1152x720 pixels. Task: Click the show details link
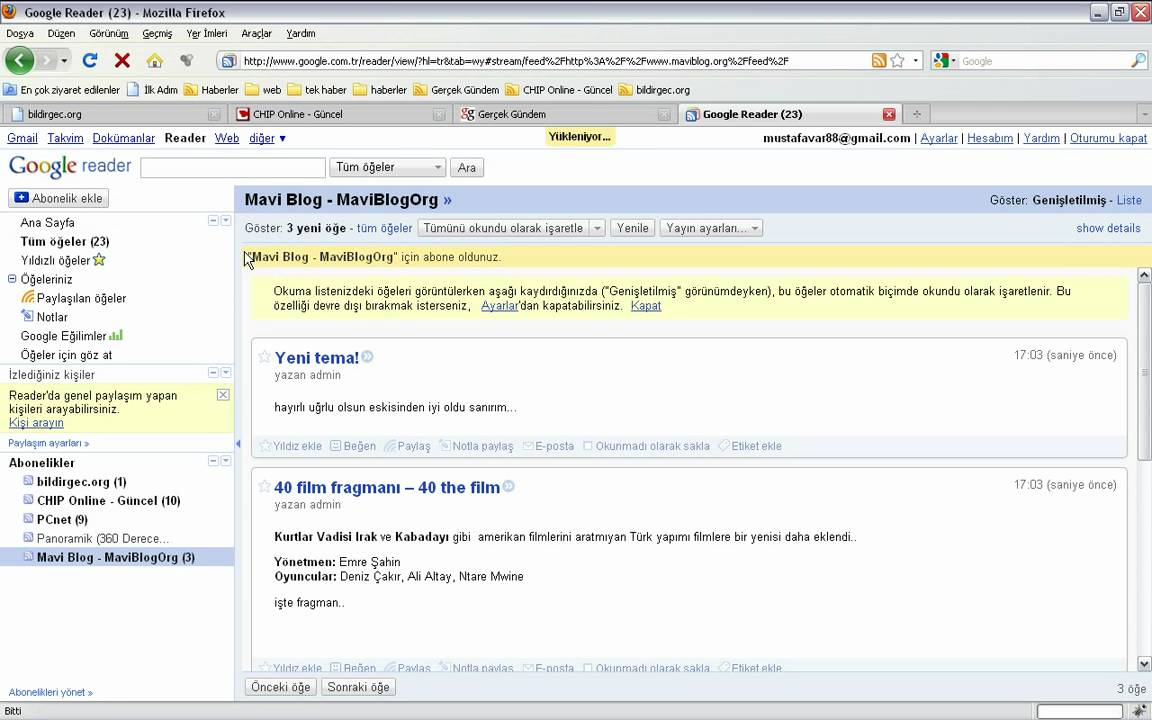[1108, 228]
